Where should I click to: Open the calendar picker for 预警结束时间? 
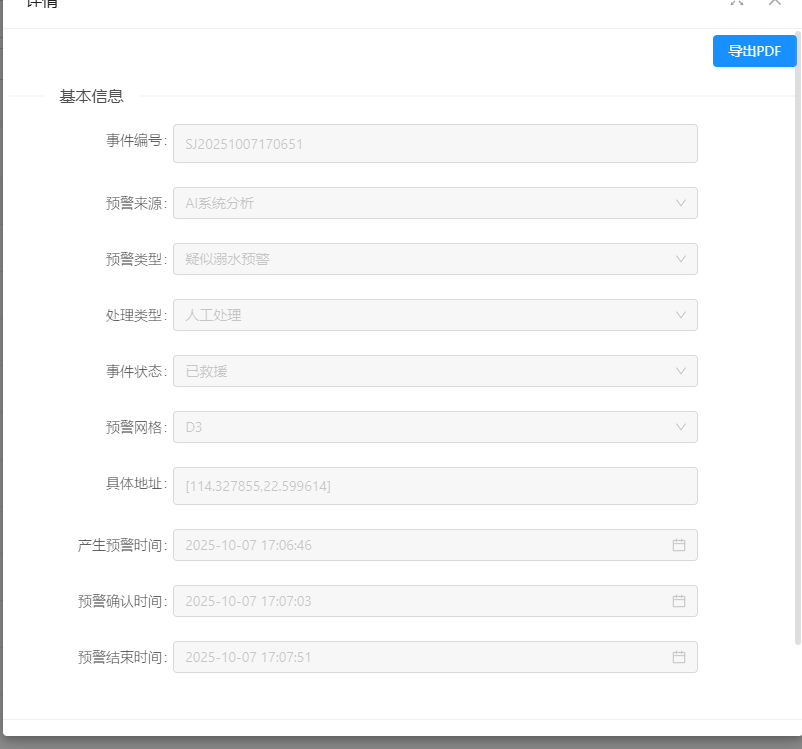click(x=680, y=657)
